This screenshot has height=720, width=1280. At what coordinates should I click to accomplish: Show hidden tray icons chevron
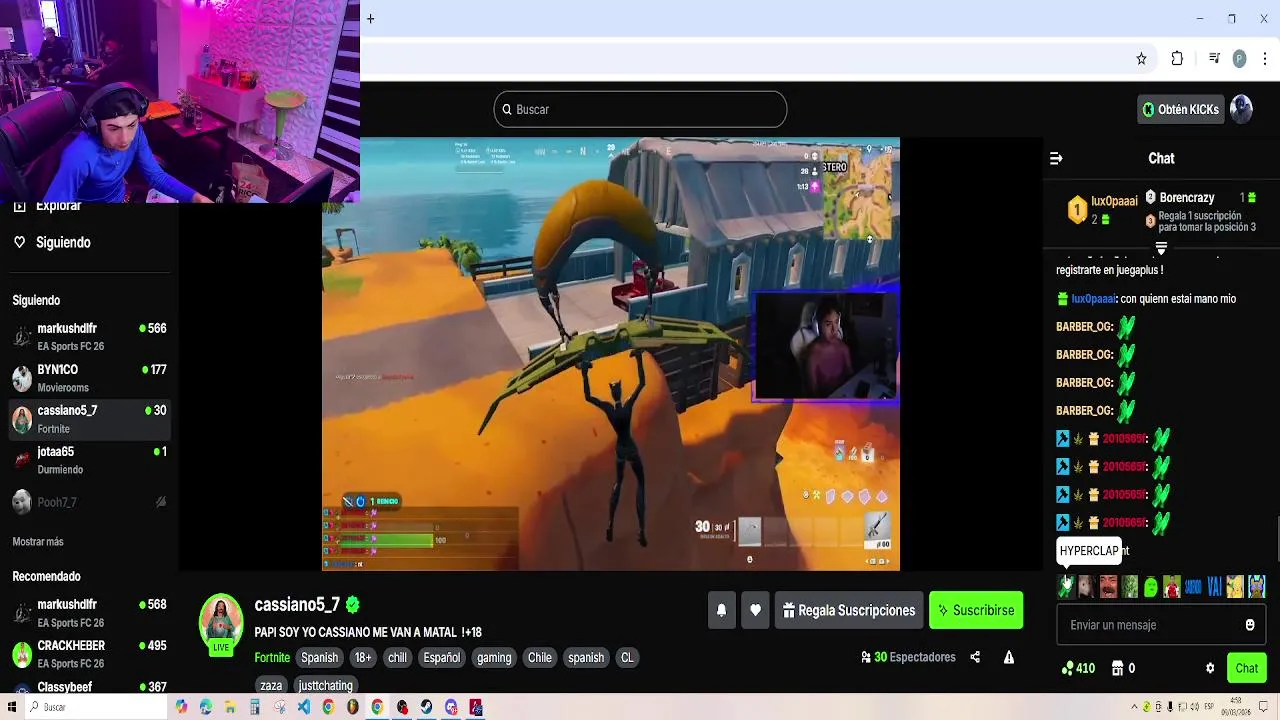(x=1135, y=707)
